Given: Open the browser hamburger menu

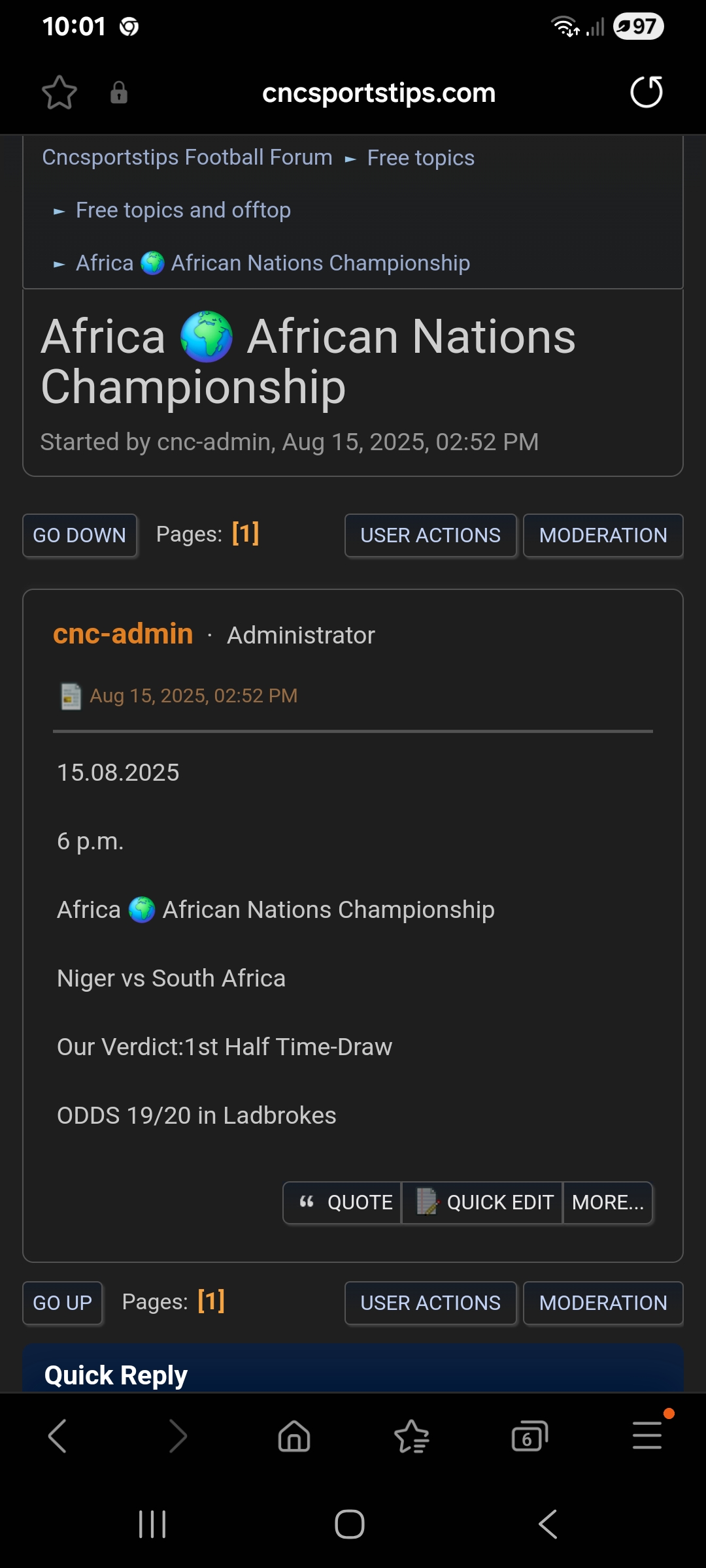Looking at the screenshot, I should point(647,1435).
